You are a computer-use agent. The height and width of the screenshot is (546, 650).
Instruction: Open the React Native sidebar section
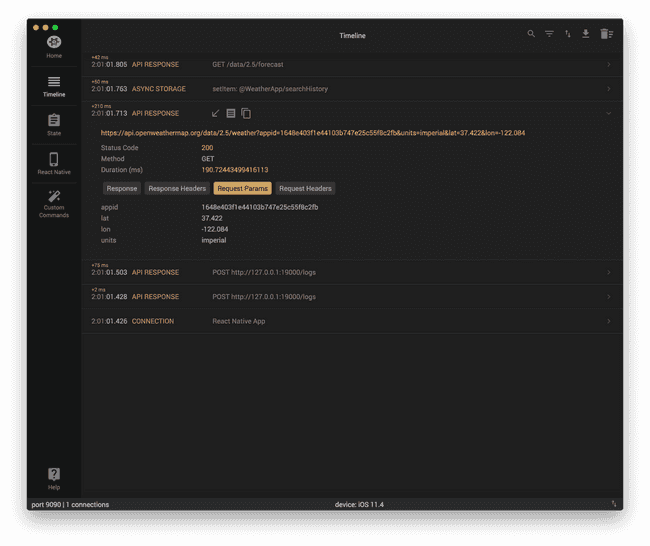(x=54, y=163)
